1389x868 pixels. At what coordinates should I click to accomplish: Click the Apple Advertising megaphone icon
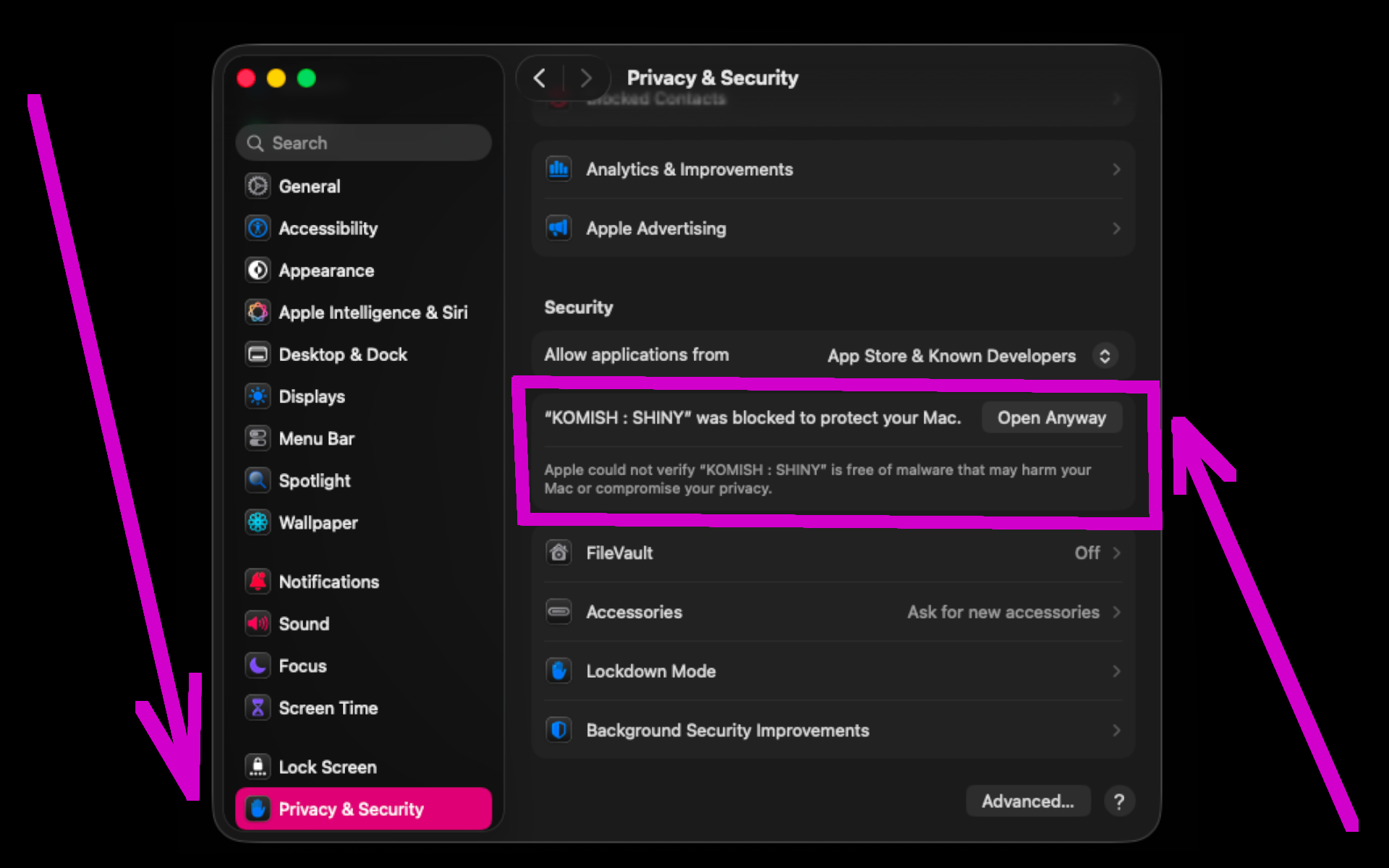click(x=558, y=228)
